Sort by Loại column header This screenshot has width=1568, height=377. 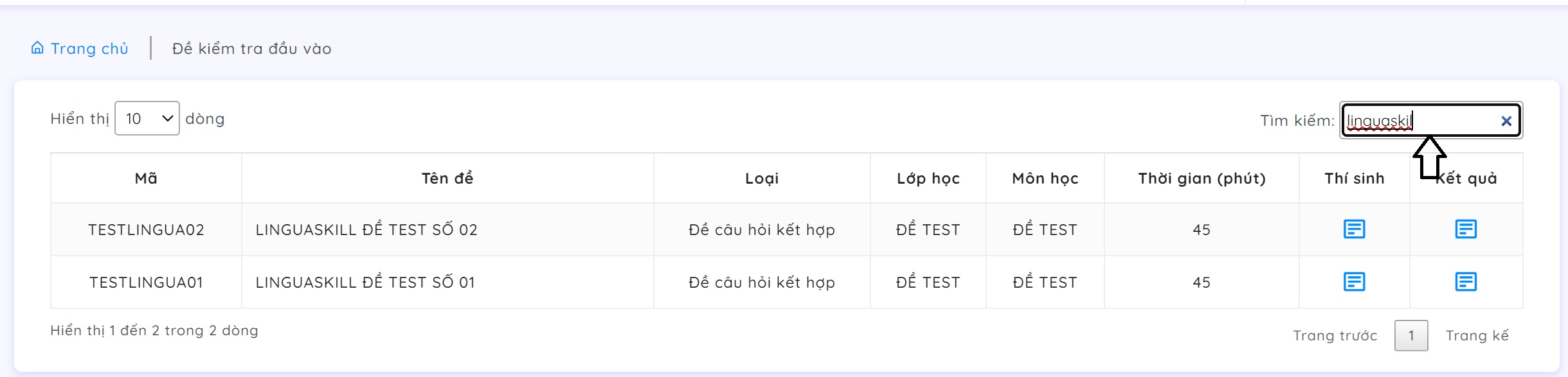[x=761, y=179]
